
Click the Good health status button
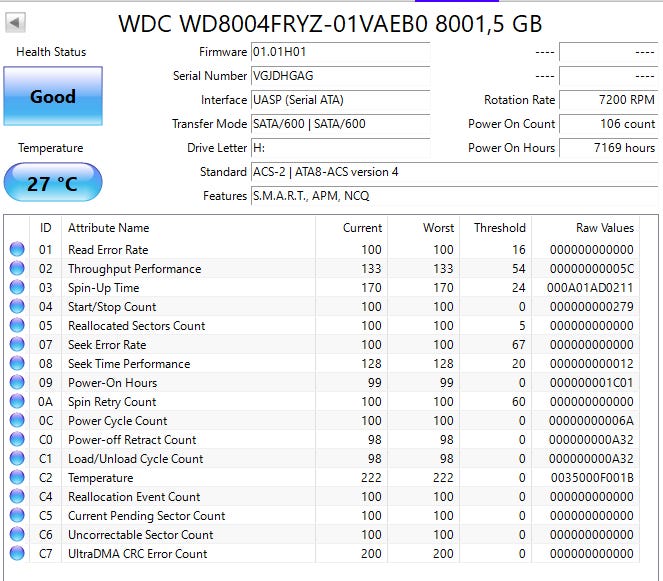tap(53, 96)
